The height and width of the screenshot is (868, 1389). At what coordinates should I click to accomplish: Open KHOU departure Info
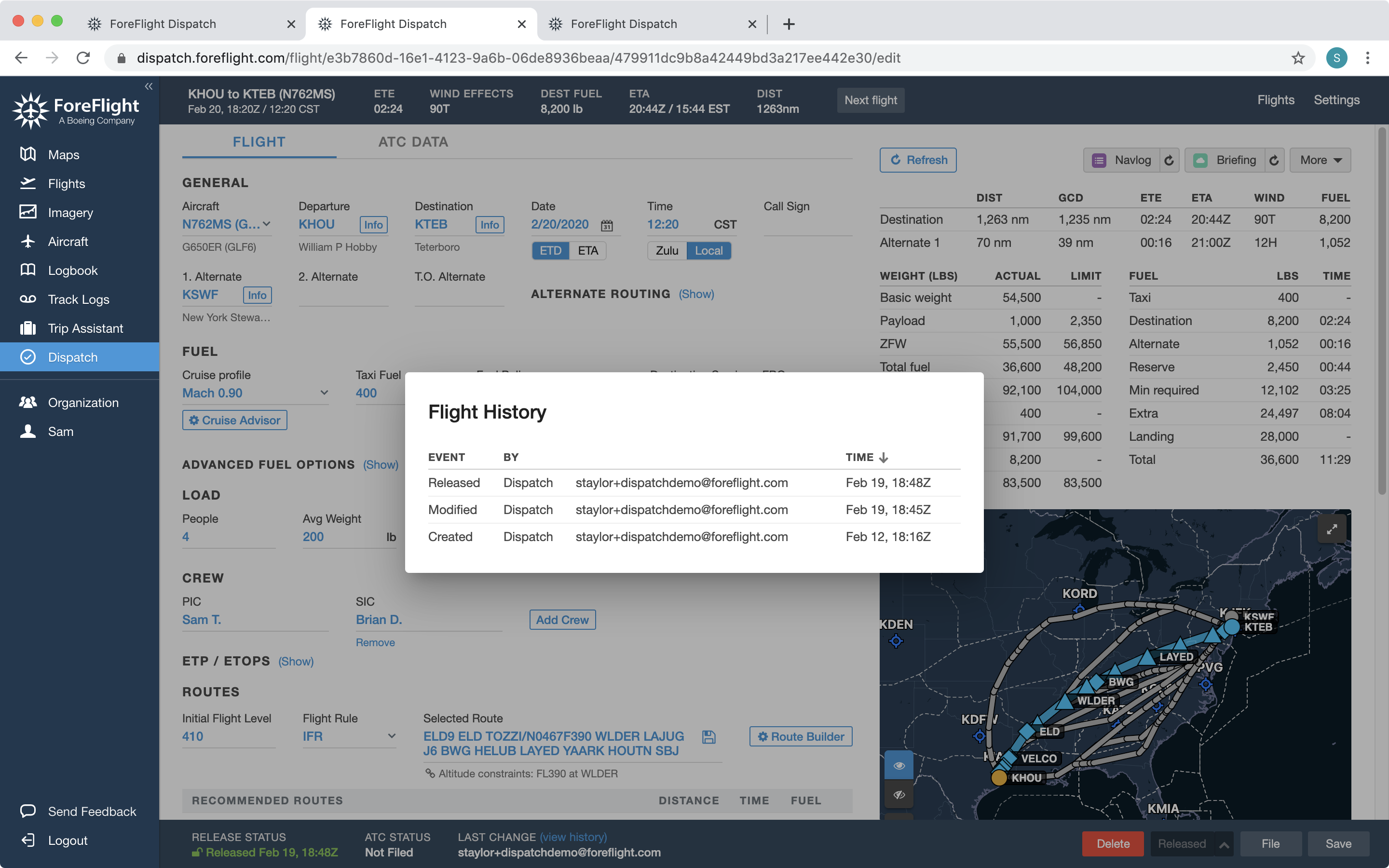pos(373,224)
